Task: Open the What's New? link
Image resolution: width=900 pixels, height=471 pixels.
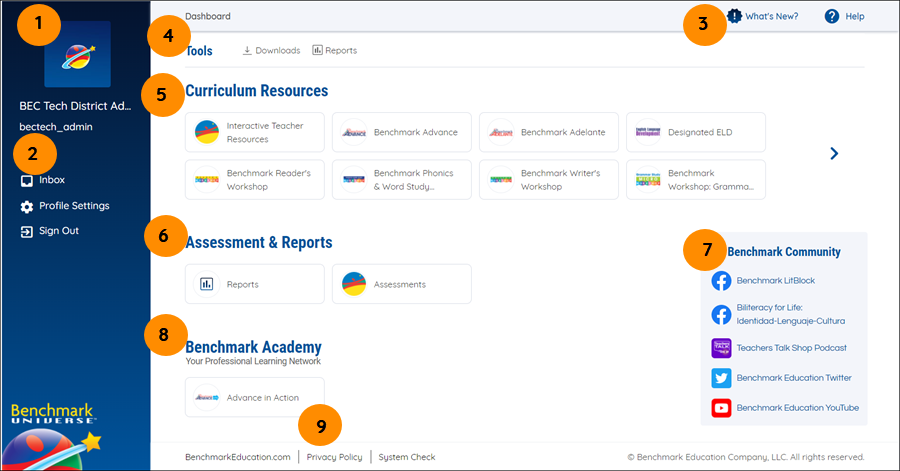Action: 763,16
